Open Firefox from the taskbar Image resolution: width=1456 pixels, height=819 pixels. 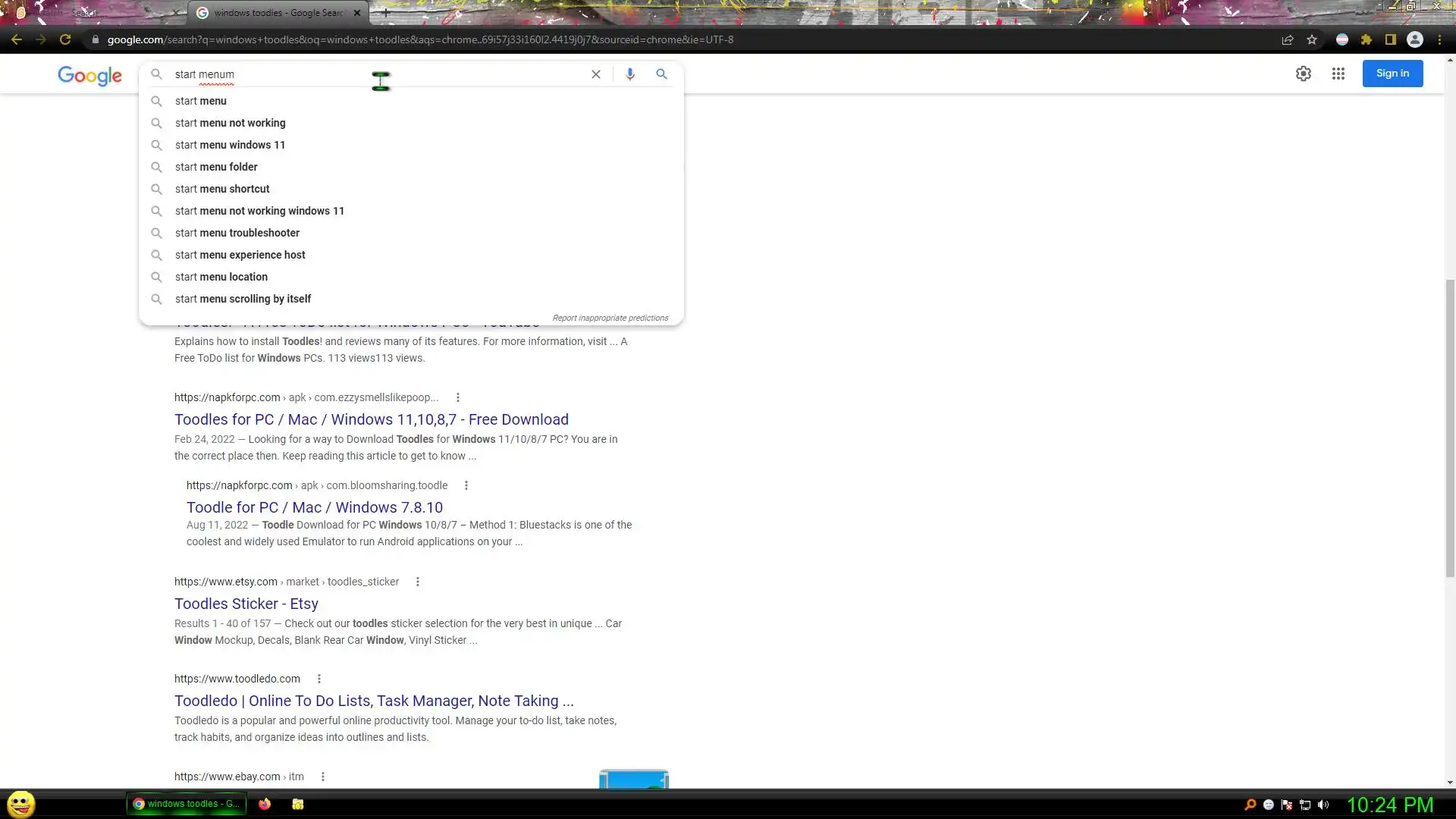coord(264,804)
